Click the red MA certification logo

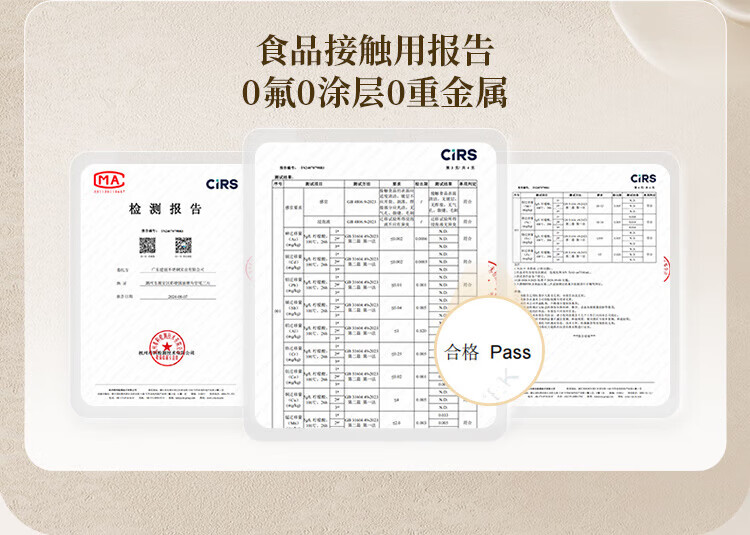[110, 182]
